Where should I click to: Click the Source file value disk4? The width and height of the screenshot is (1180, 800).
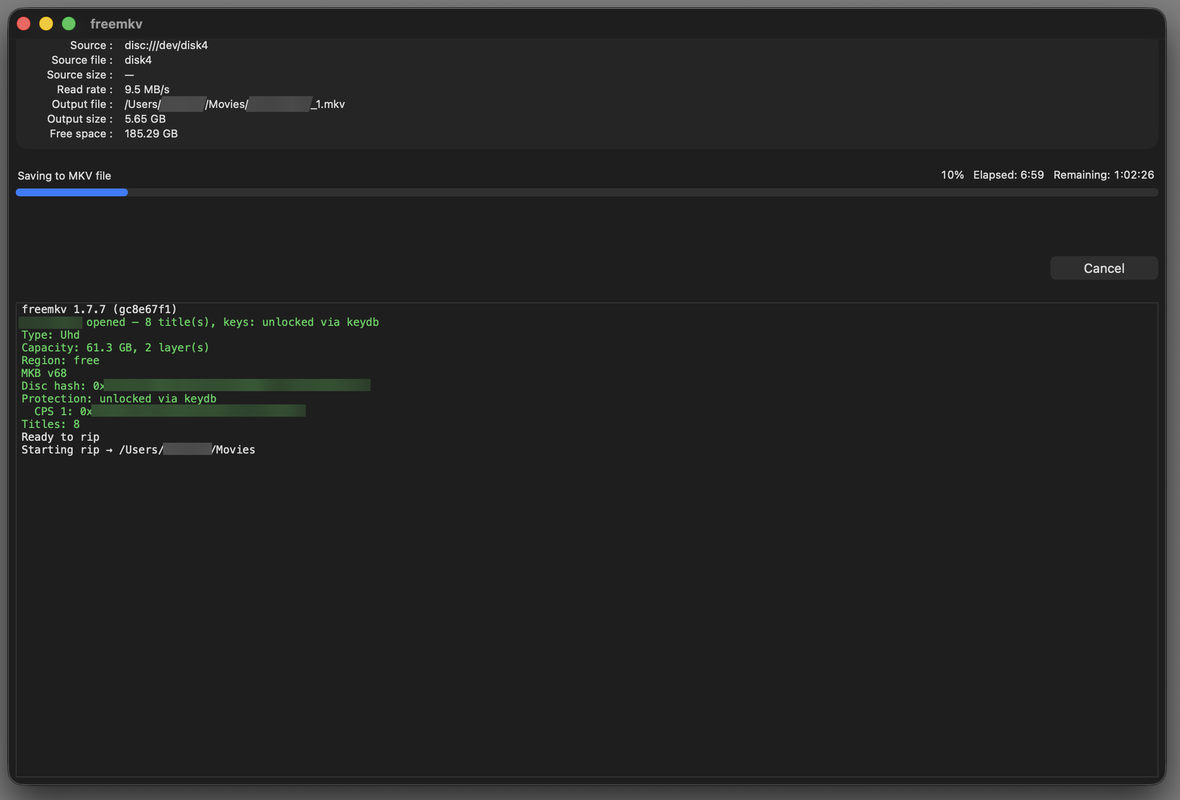click(138, 59)
